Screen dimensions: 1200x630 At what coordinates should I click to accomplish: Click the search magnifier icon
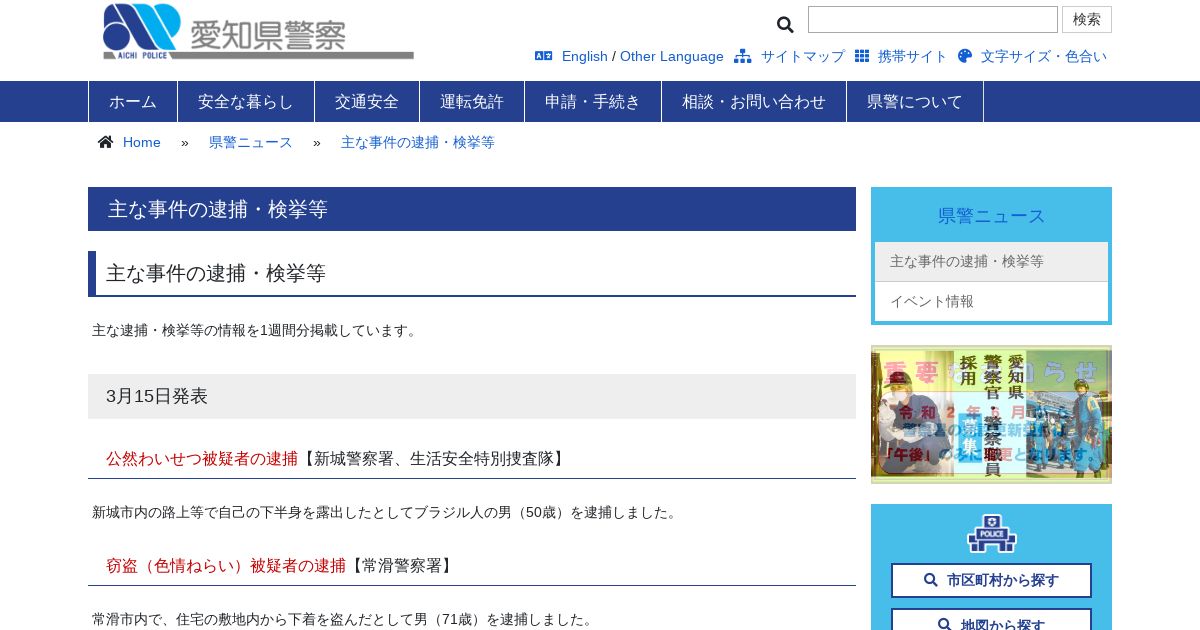coord(785,24)
